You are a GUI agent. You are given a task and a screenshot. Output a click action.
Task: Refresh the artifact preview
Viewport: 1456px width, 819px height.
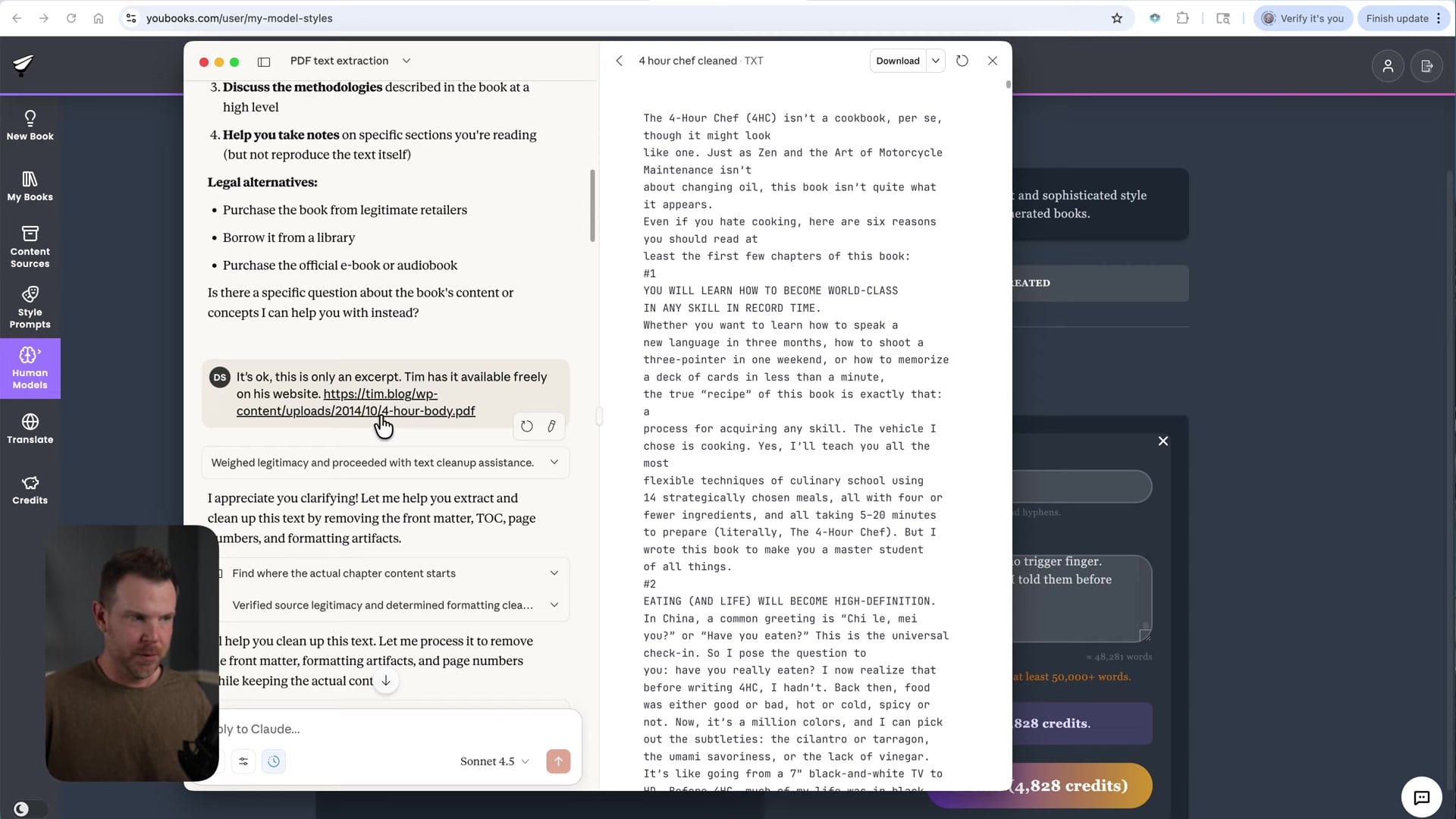[x=962, y=61]
